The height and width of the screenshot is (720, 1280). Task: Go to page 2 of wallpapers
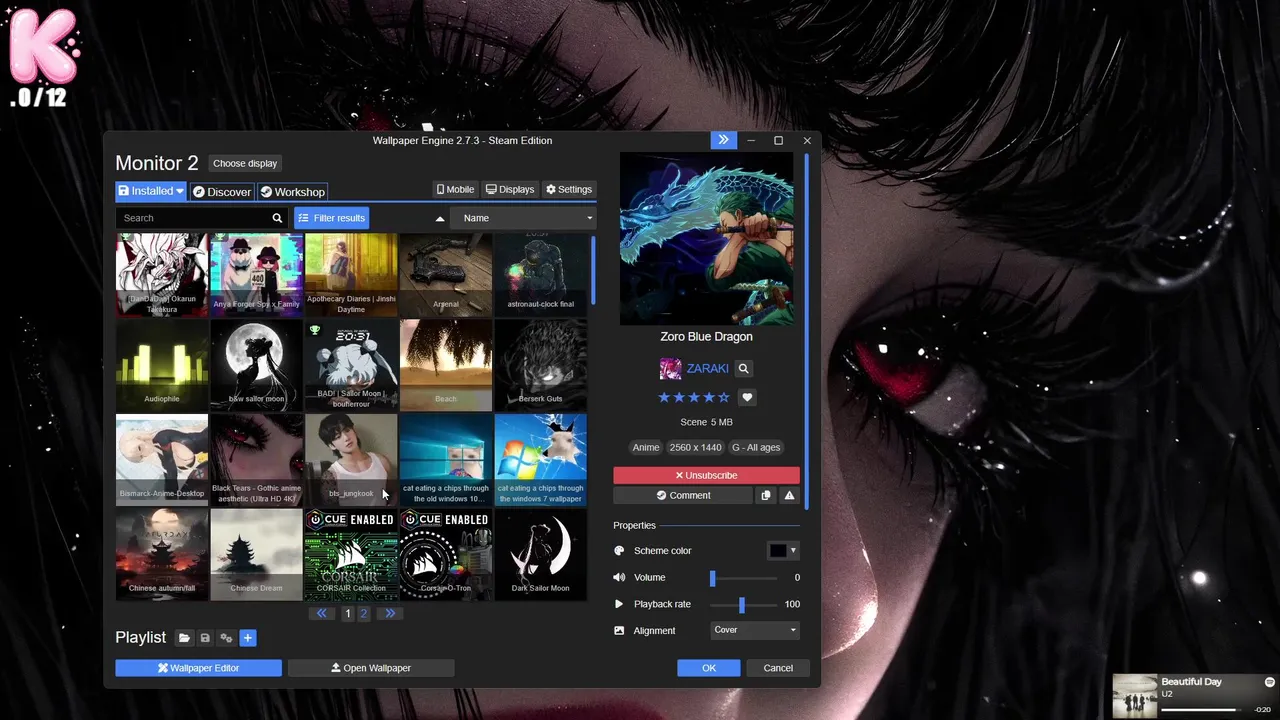364,613
